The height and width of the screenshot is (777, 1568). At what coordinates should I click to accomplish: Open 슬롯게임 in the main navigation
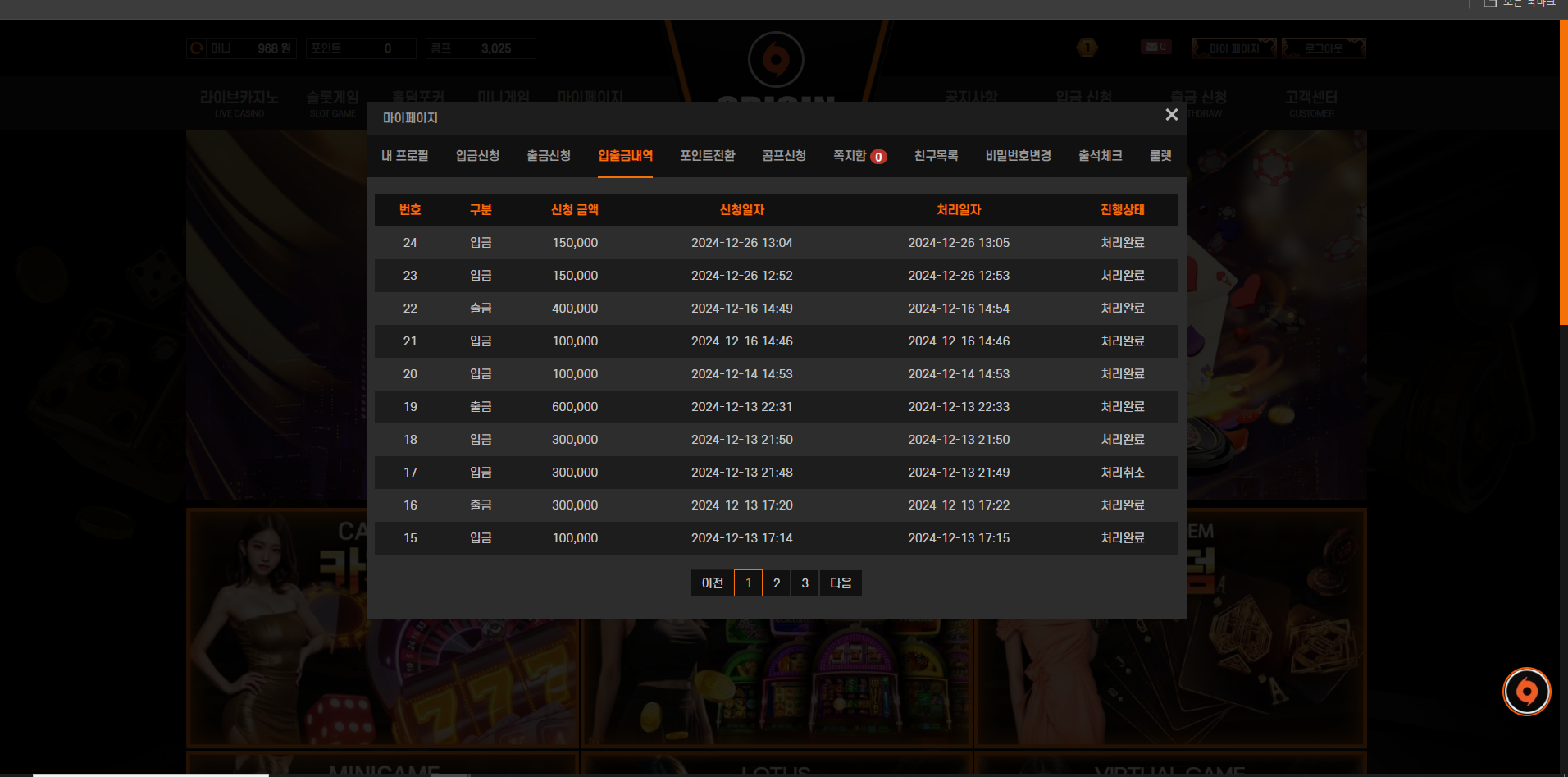(332, 102)
